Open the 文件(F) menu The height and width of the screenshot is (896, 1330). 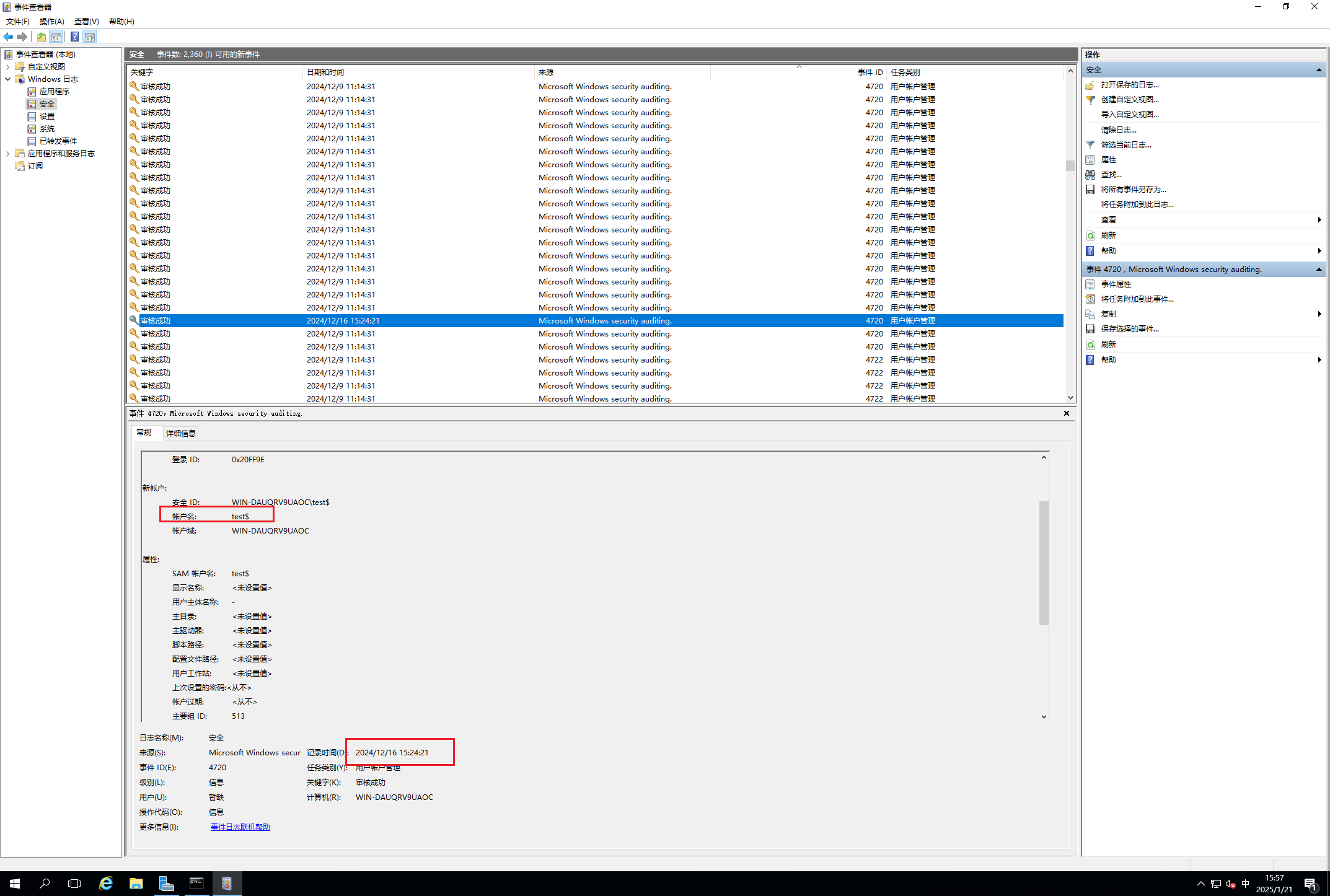(x=18, y=21)
